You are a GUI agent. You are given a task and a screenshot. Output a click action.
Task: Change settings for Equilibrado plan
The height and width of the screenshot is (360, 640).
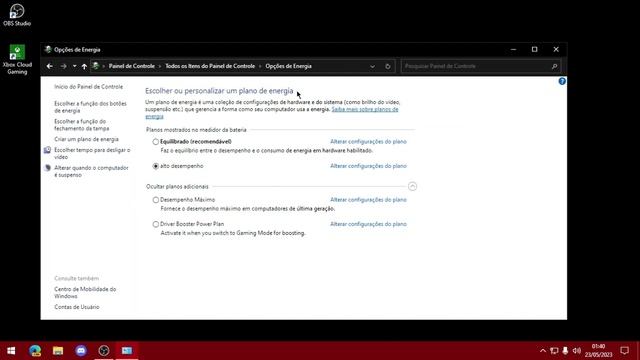[368, 142]
